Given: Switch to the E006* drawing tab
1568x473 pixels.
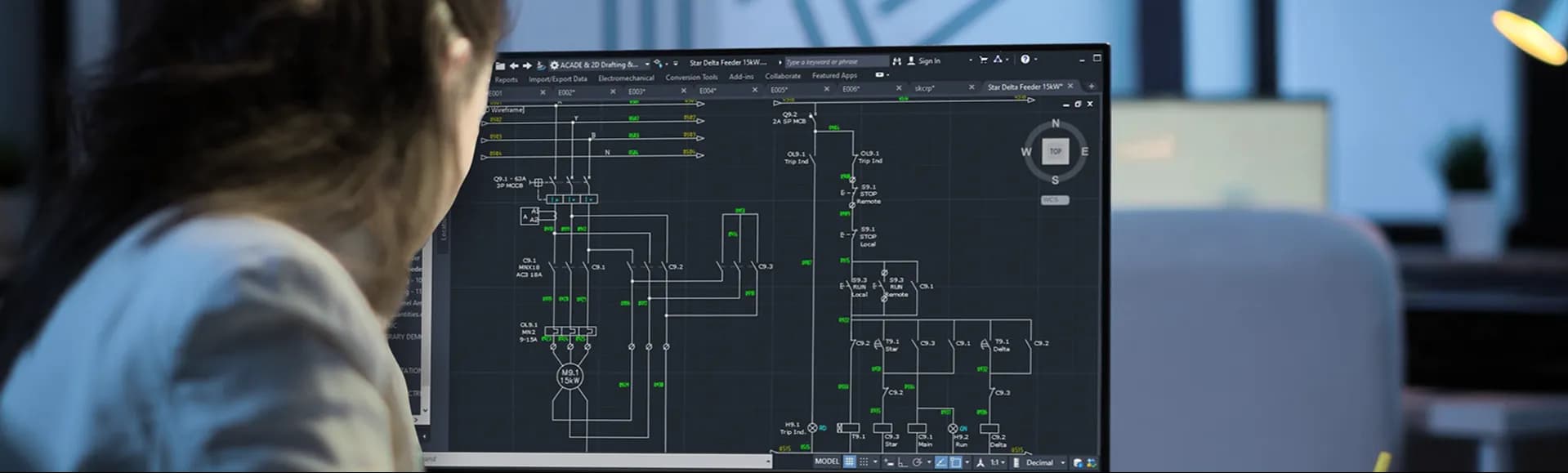Looking at the screenshot, I should click(x=851, y=88).
